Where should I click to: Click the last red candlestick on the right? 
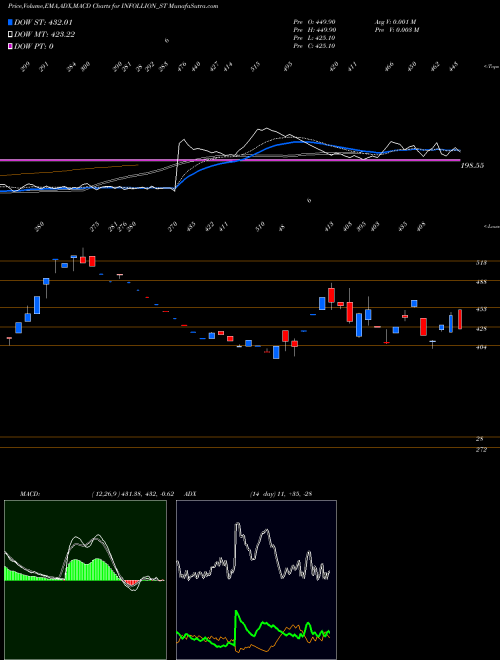click(460, 319)
